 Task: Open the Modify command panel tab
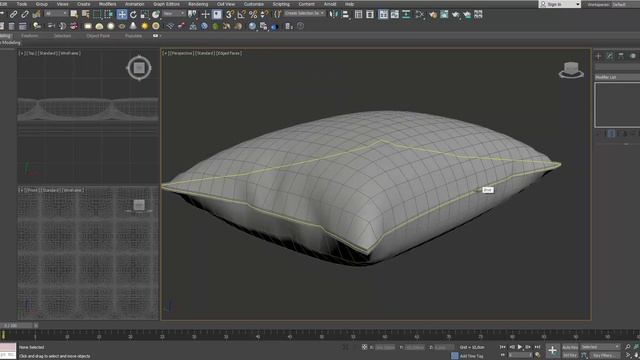tap(609, 56)
